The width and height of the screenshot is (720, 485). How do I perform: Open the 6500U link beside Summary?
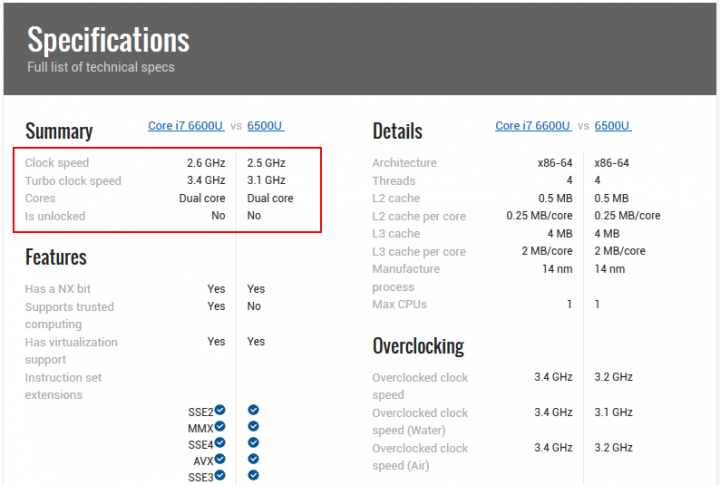pos(265,126)
